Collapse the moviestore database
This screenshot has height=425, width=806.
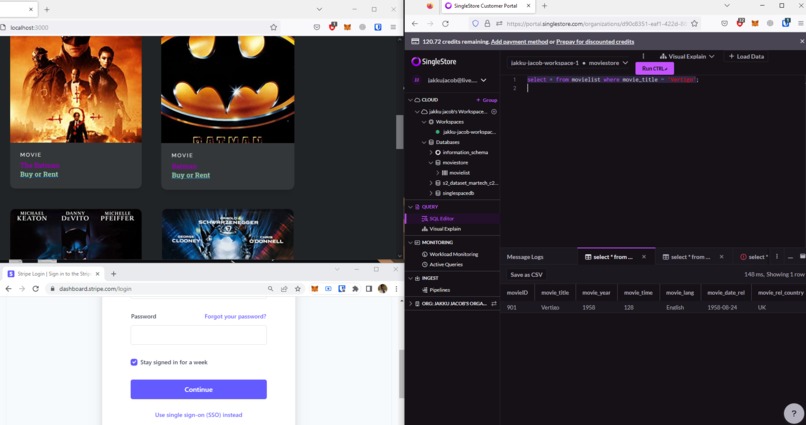pos(431,162)
